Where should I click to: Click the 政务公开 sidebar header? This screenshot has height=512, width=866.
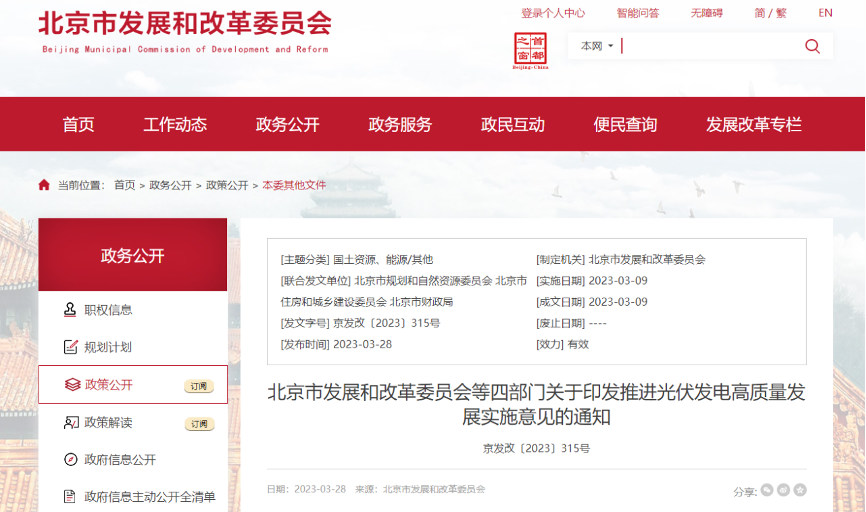133,255
